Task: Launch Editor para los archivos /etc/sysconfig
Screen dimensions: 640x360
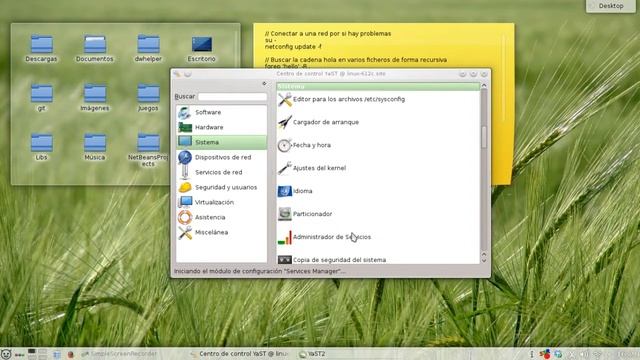Action: pyautogui.click(x=341, y=99)
